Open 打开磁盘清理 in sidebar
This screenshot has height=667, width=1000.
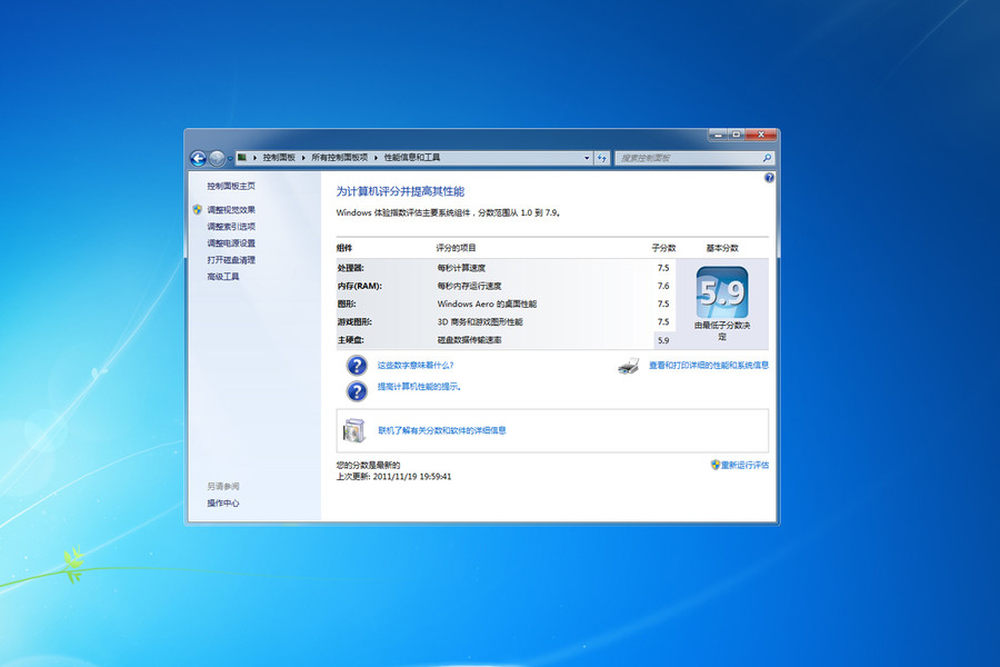[231, 260]
